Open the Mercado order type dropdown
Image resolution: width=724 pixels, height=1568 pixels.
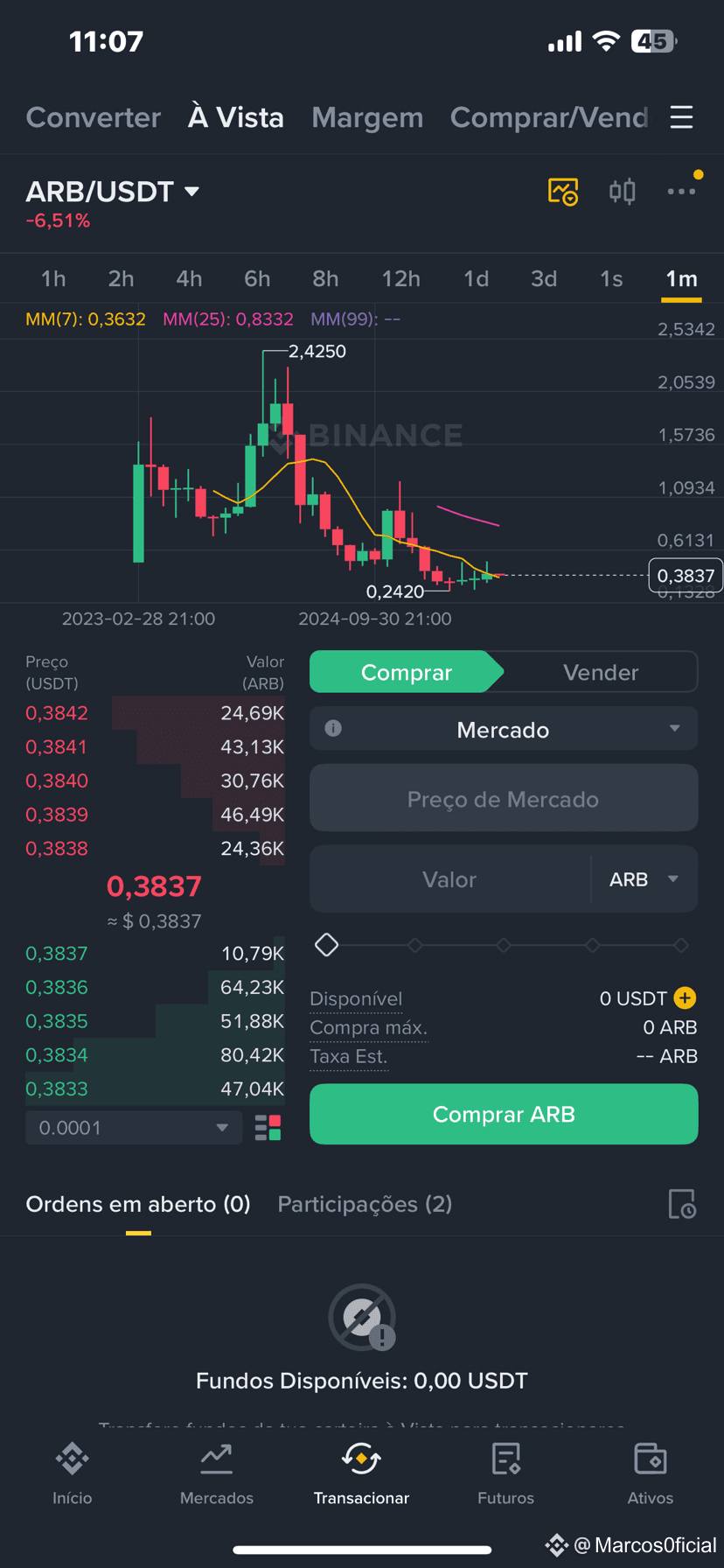(504, 728)
